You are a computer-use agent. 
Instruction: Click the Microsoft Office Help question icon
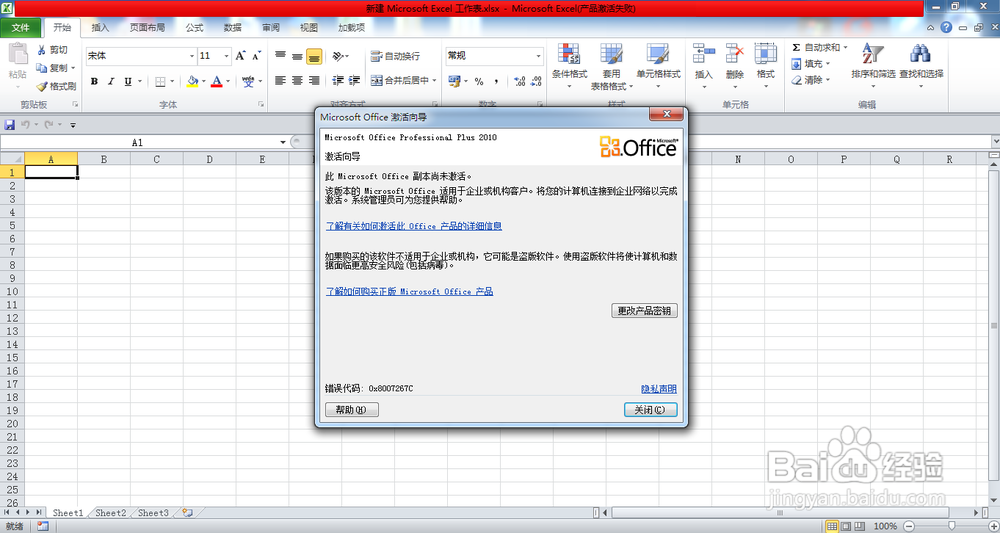(946, 27)
